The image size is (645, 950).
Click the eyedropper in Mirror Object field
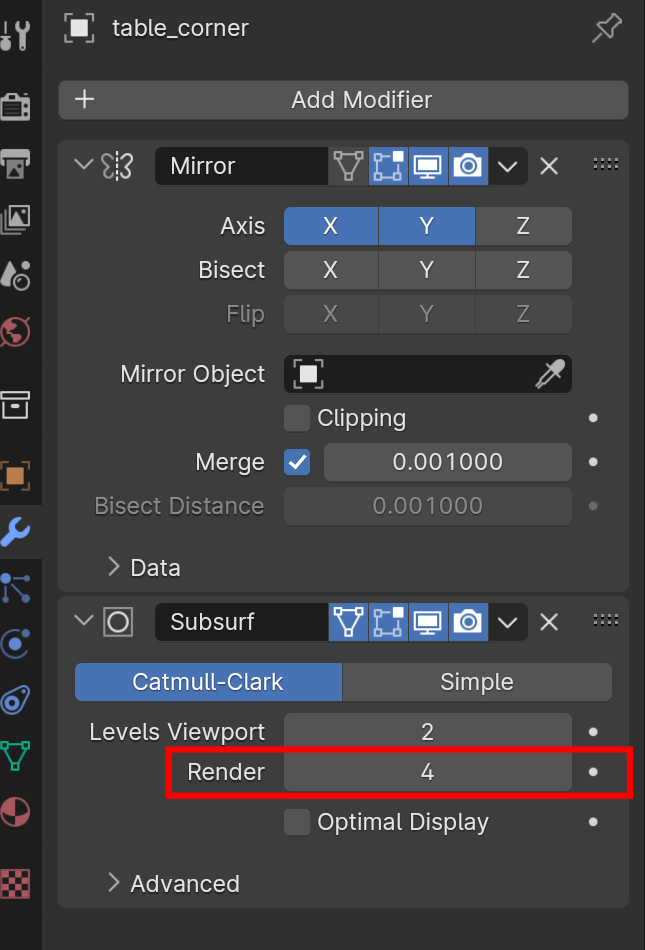[x=550, y=374]
